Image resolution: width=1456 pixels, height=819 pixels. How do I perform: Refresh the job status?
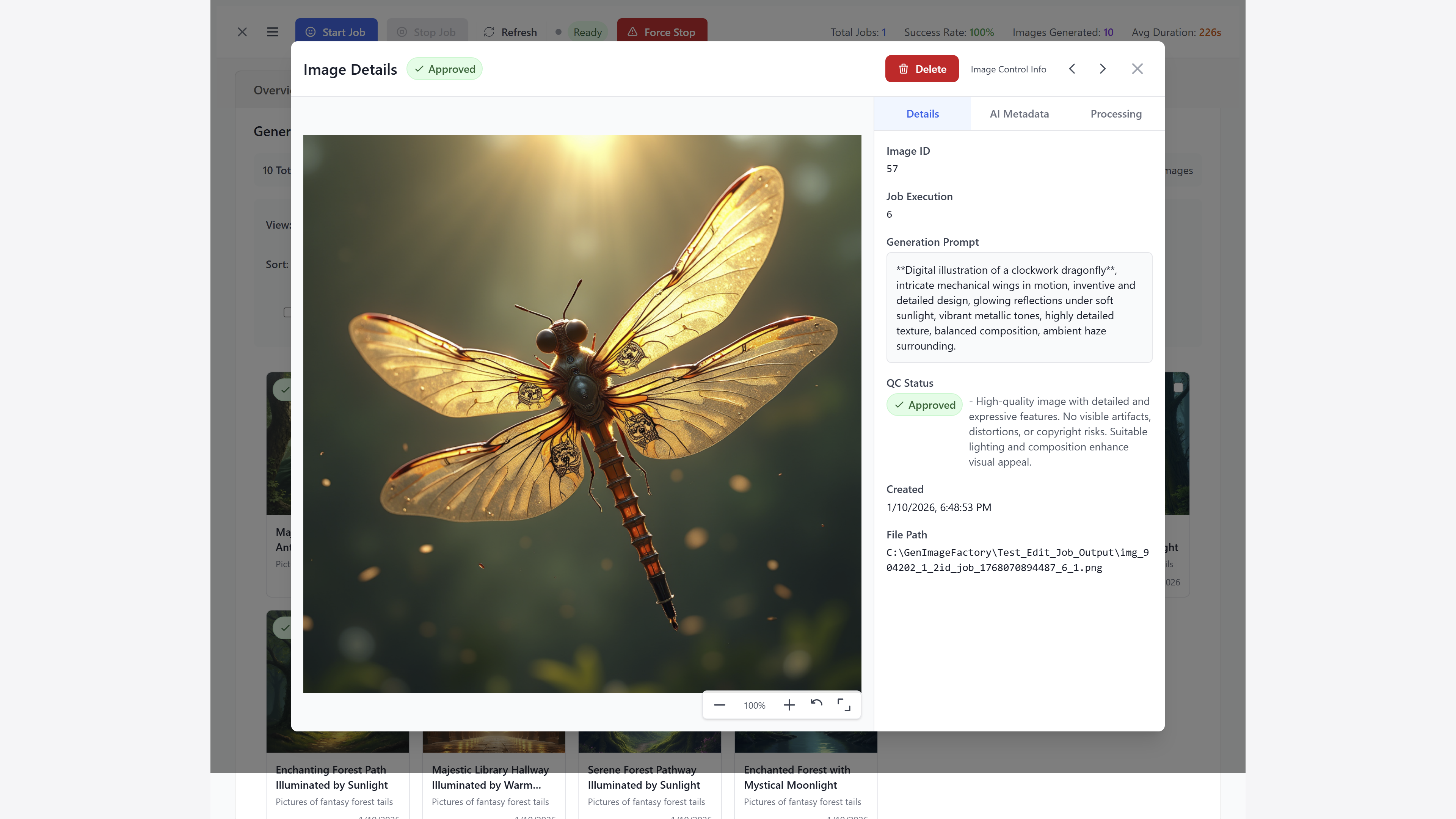[509, 32]
